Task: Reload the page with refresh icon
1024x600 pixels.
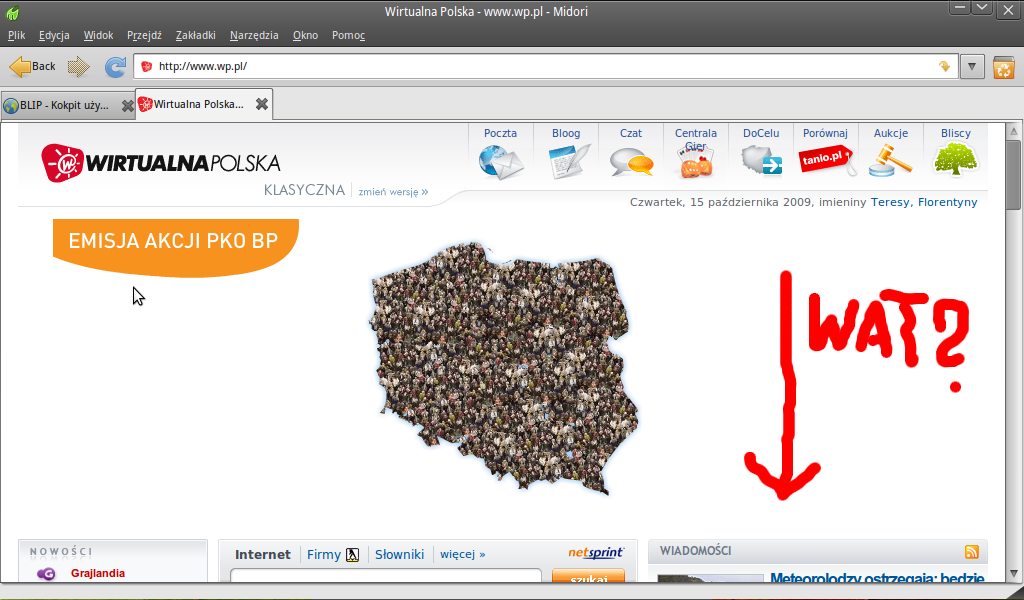Action: point(116,67)
